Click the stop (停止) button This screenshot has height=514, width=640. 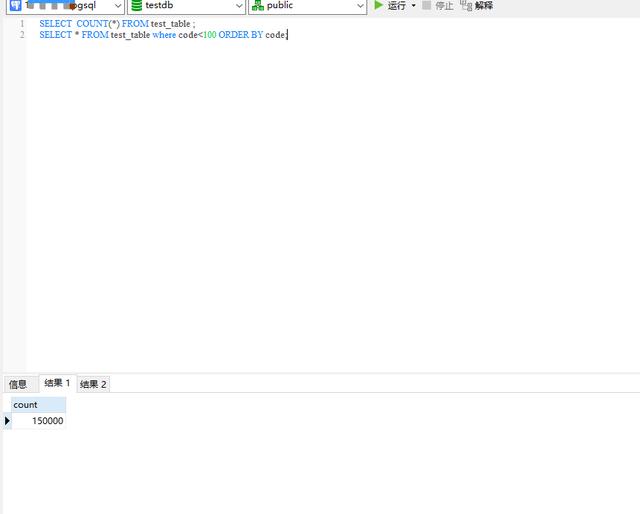point(438,5)
